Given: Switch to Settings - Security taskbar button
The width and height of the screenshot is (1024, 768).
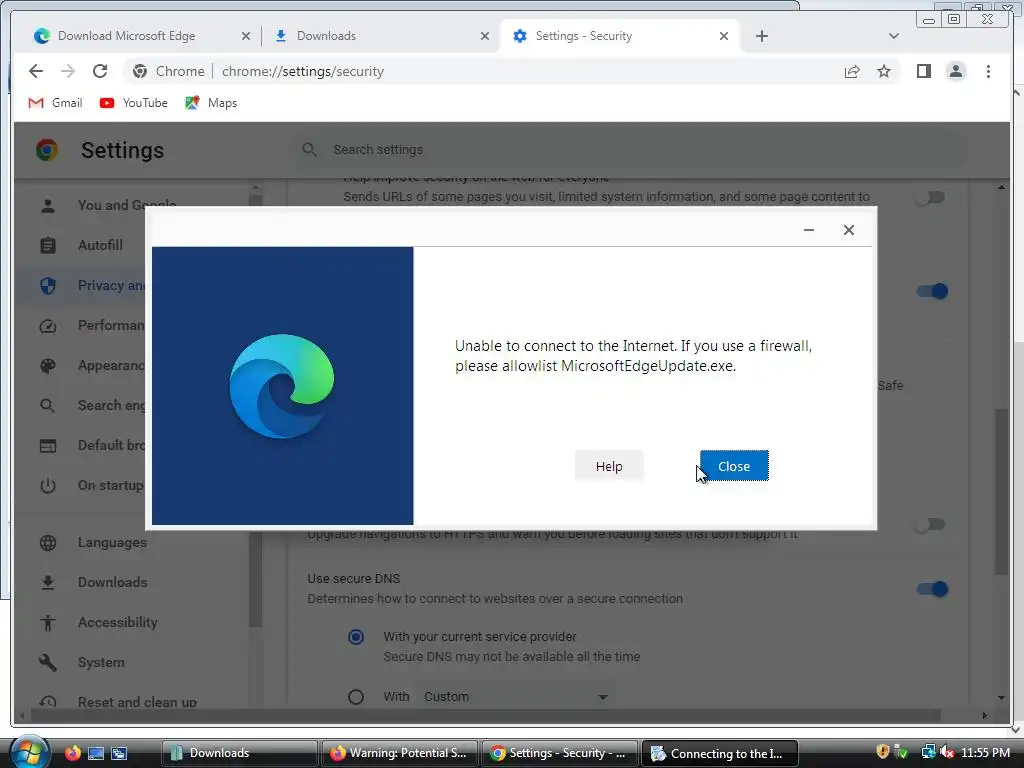Looking at the screenshot, I should click(559, 753).
